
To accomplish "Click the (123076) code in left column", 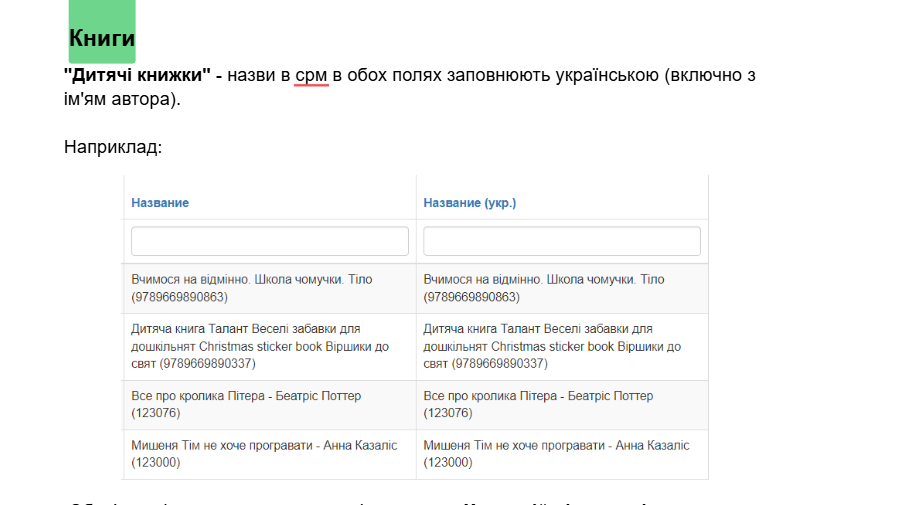I will [156, 413].
